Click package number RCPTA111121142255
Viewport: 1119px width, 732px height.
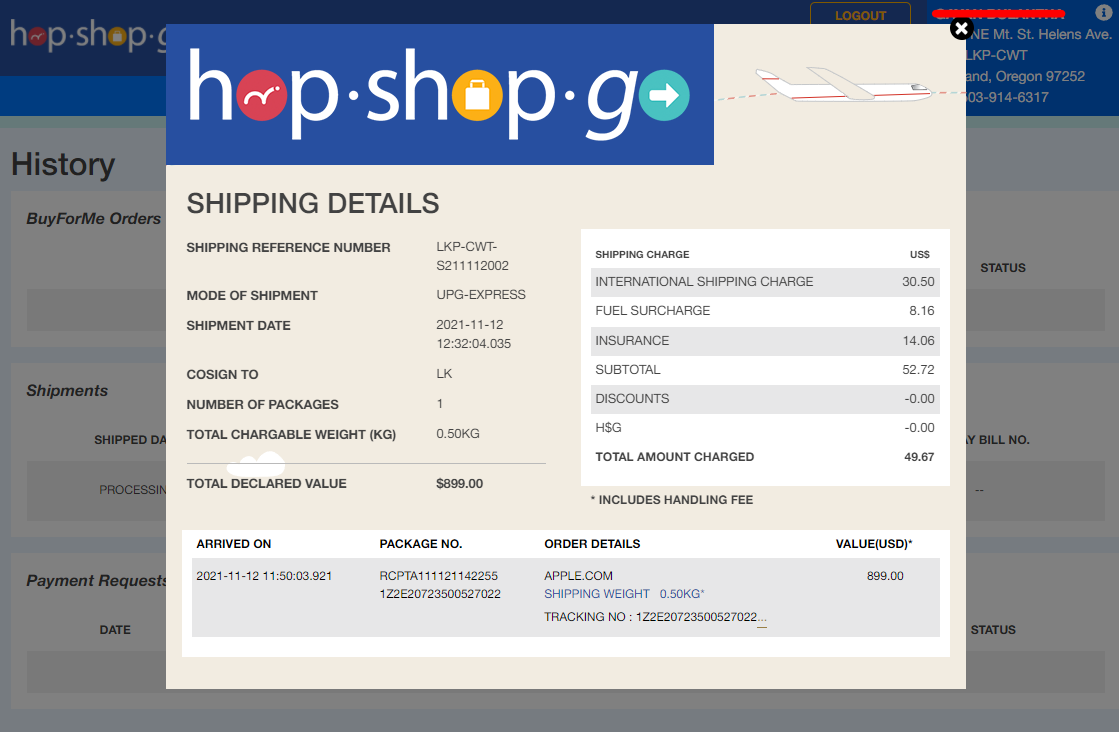point(439,576)
